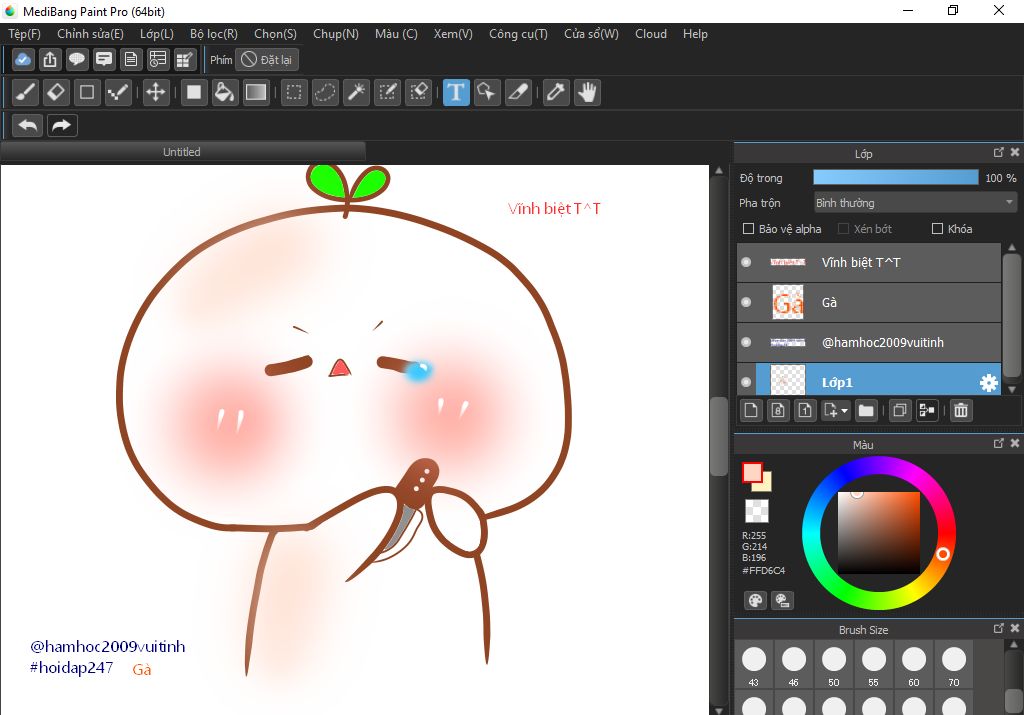
Task: Select the Brush tool
Action: [x=26, y=93]
